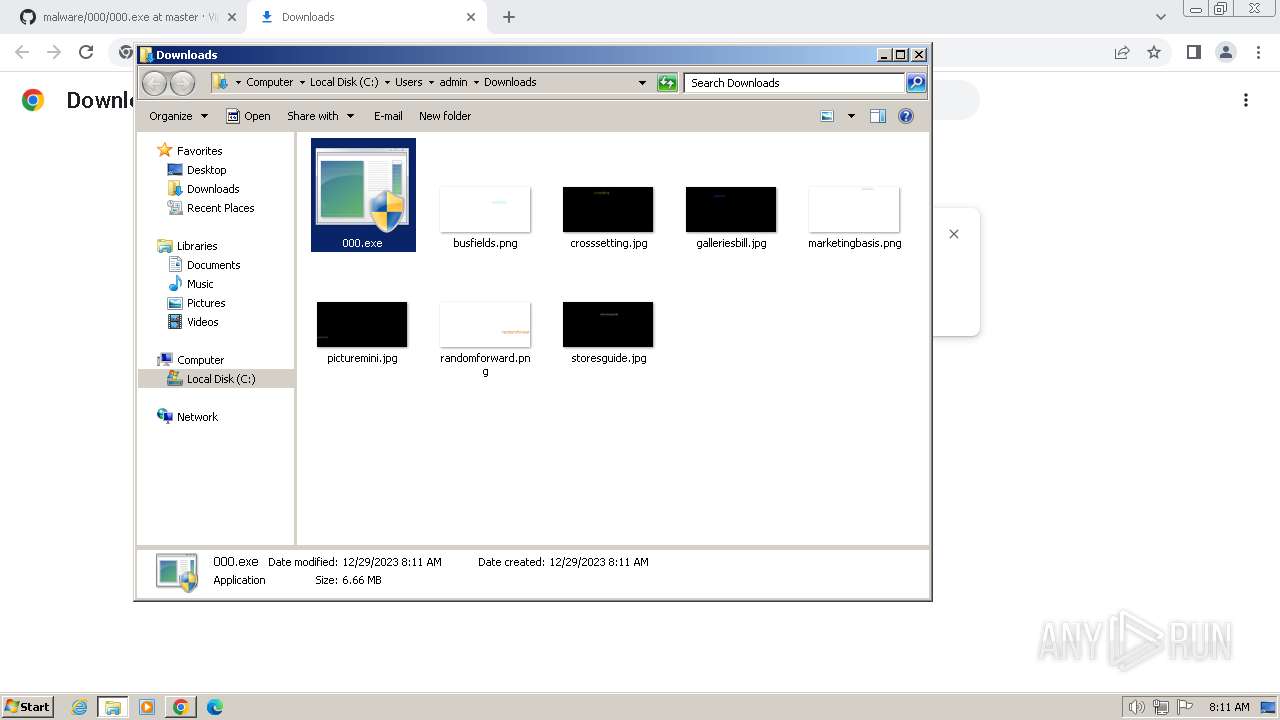Open Windows Explorer taskbar icon
Screen dimensions: 1280x720
[x=113, y=707]
